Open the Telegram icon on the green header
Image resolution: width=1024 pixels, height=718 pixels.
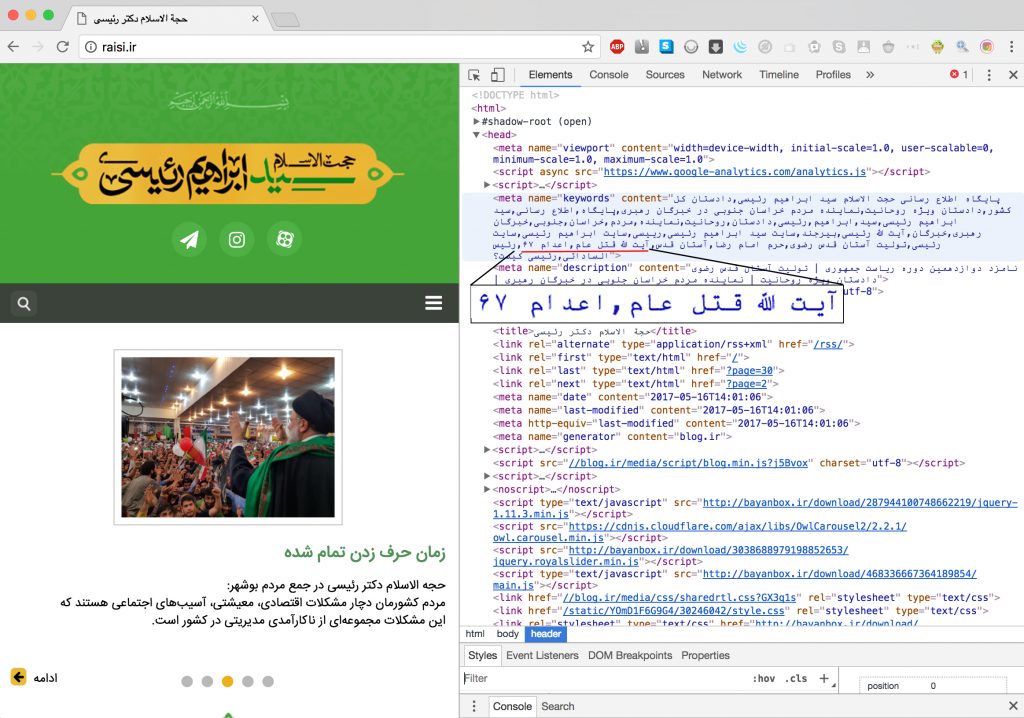189,240
